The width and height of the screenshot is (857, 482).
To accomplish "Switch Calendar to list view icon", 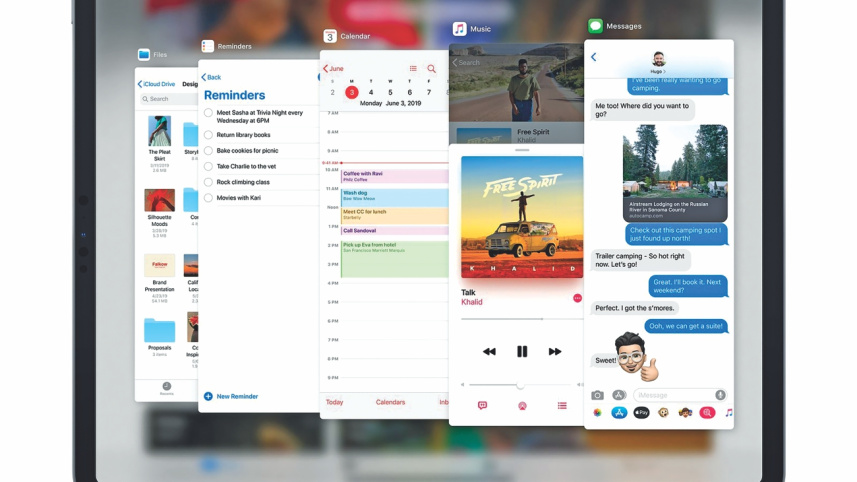I will (x=413, y=68).
